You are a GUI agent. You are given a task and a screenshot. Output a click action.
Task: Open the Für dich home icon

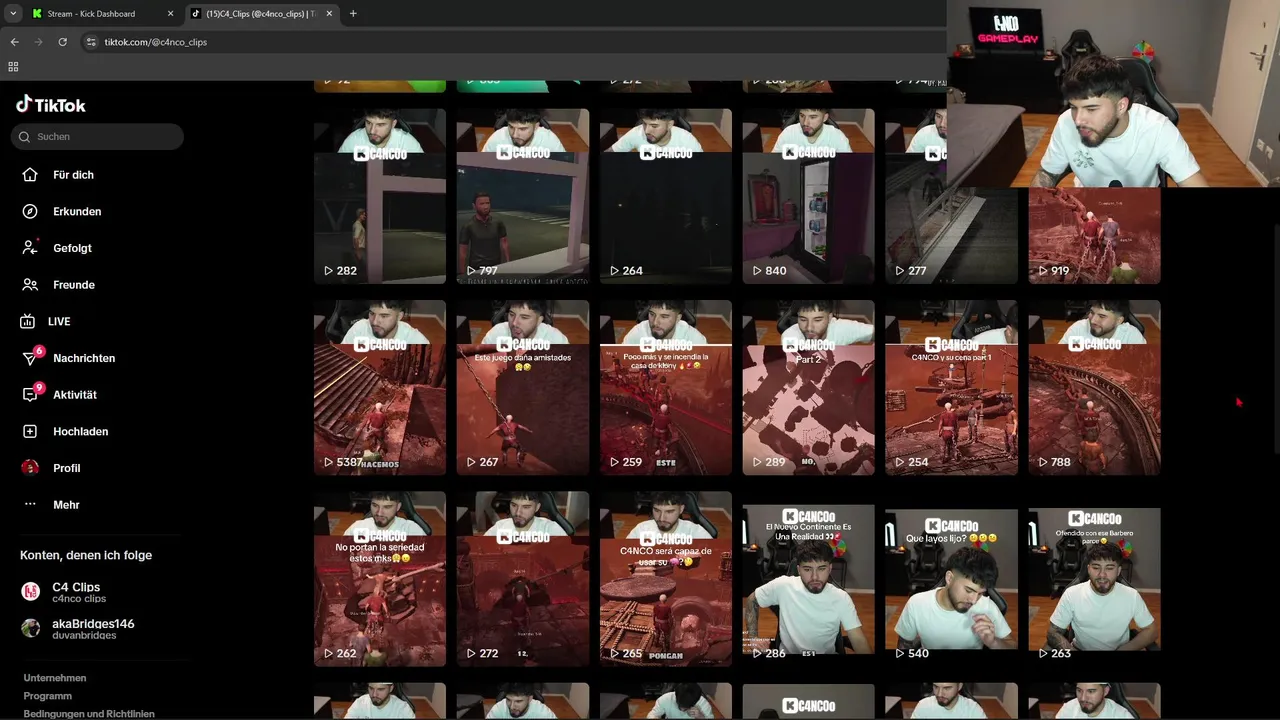click(x=30, y=175)
